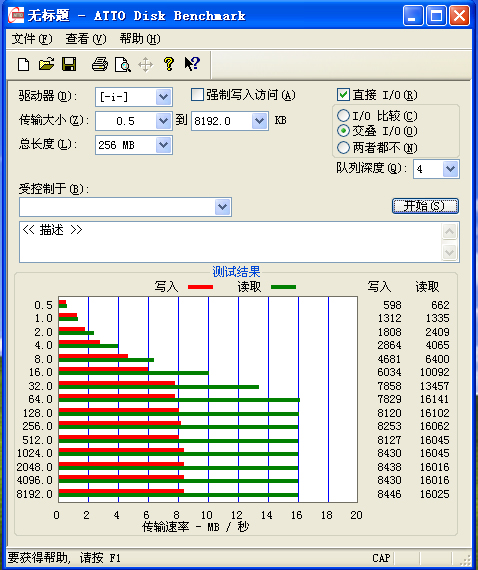478x570 pixels.
Task: Click the yellow question mark About icon
Action: click(x=169, y=64)
